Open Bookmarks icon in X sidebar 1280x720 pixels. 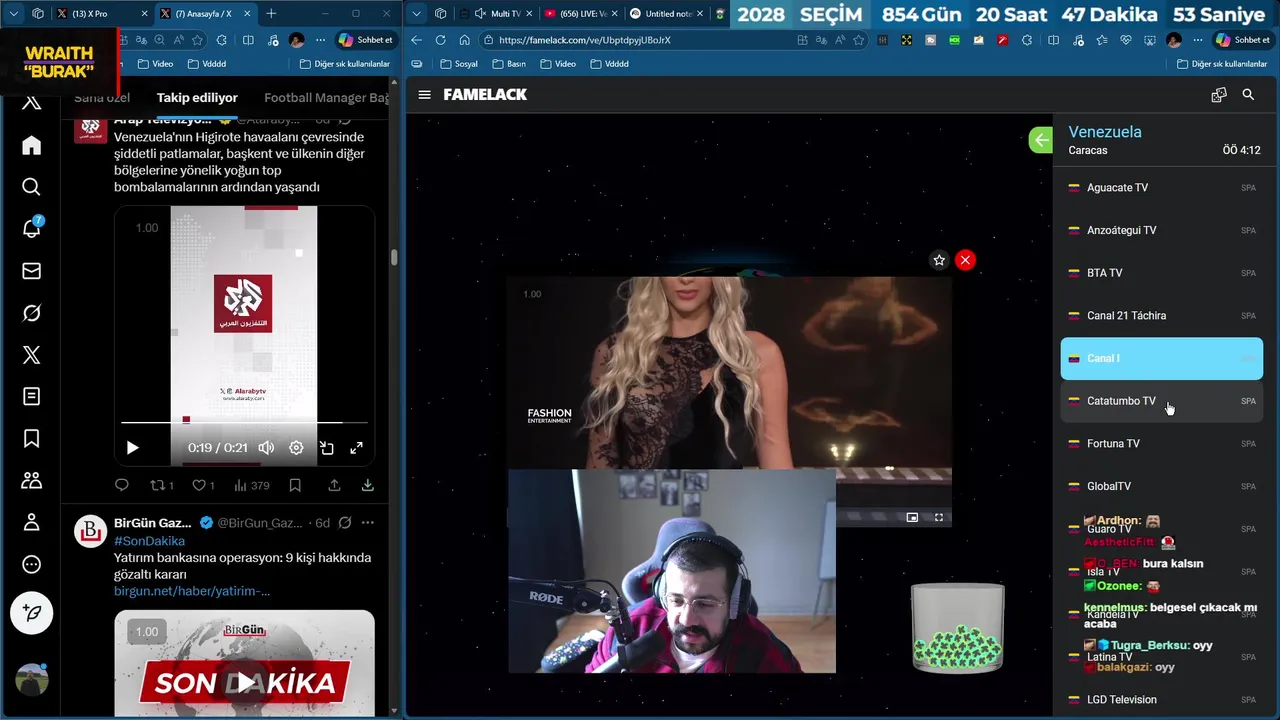click(x=31, y=439)
